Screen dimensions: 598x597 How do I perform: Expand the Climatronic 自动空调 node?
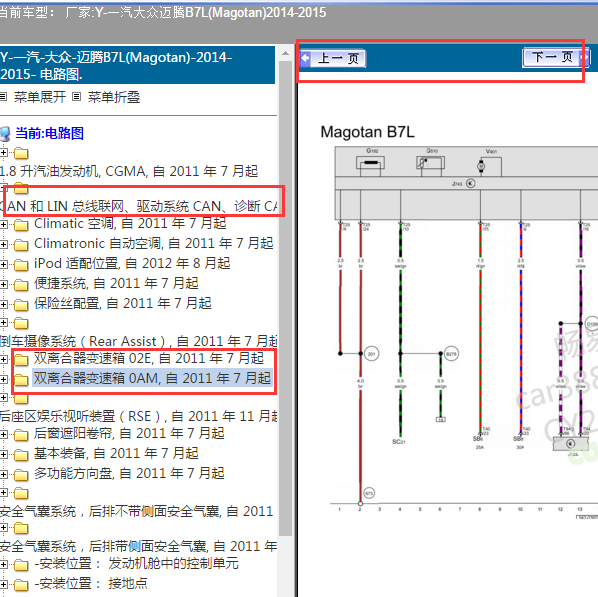3,244
